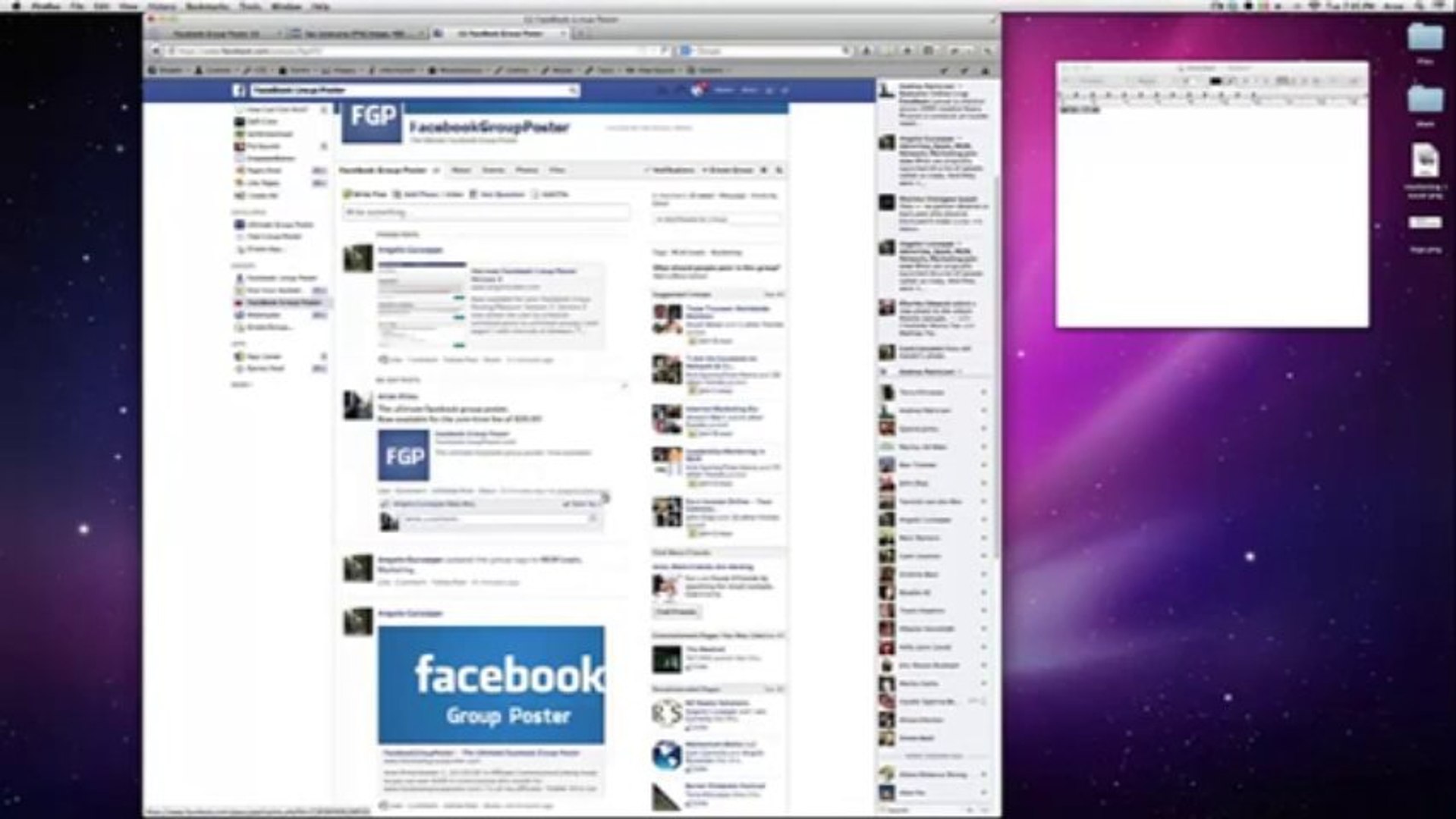
Task: Open the Facebook messages icon
Action: (680, 90)
